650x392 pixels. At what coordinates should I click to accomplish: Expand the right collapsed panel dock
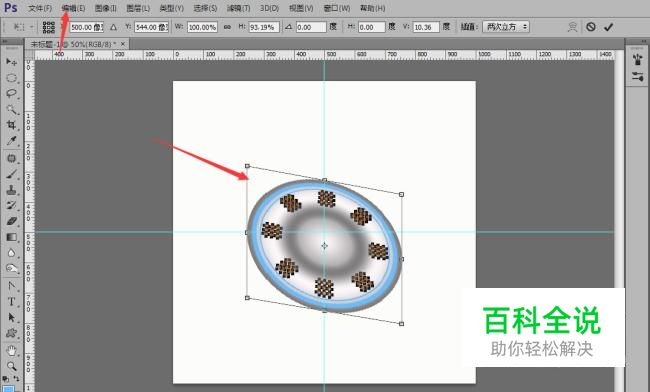(644, 41)
